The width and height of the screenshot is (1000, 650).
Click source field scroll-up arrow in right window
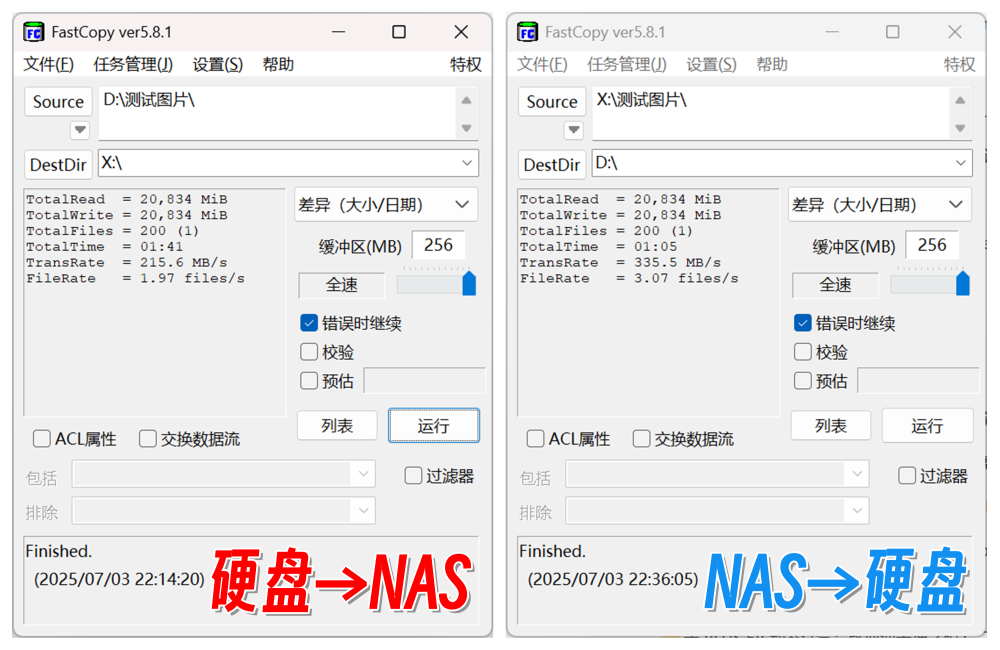[x=960, y=100]
